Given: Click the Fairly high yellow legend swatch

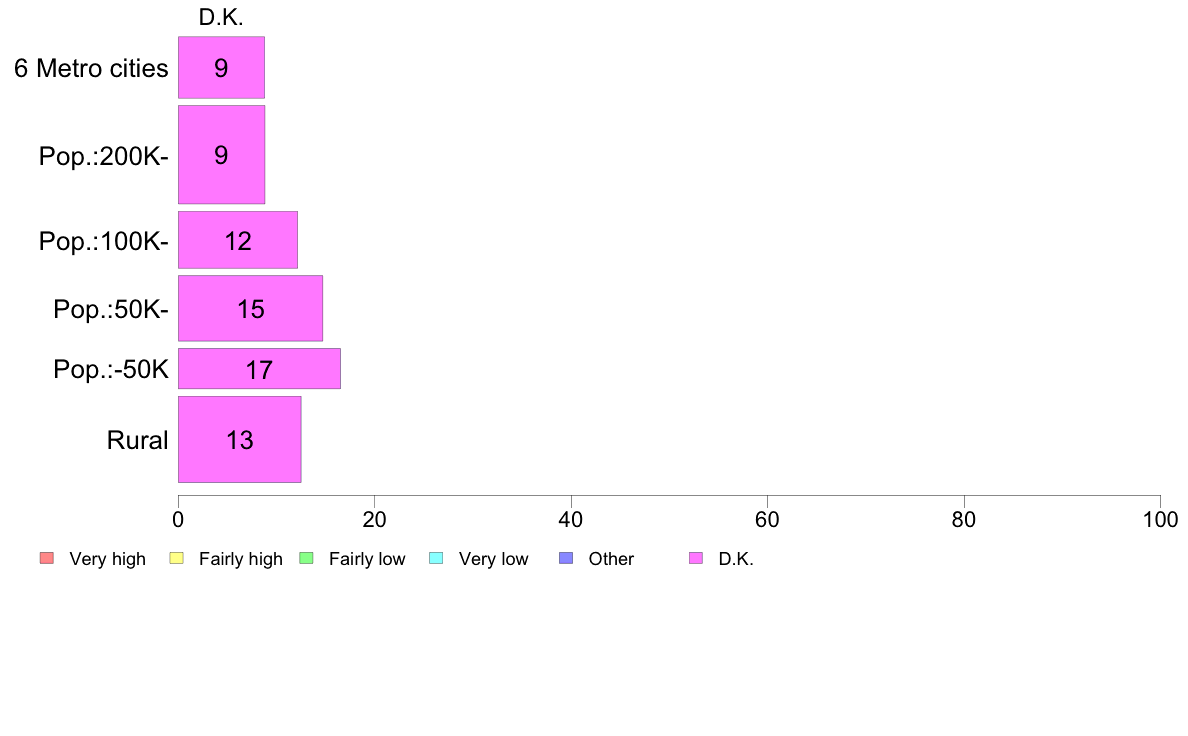Looking at the screenshot, I should click(177, 559).
